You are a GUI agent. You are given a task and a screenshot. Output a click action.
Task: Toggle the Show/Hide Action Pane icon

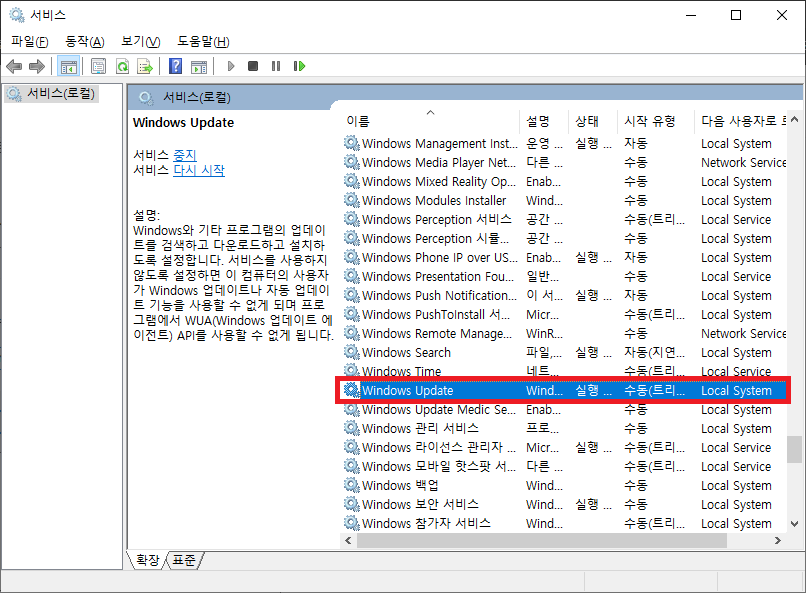point(199,66)
